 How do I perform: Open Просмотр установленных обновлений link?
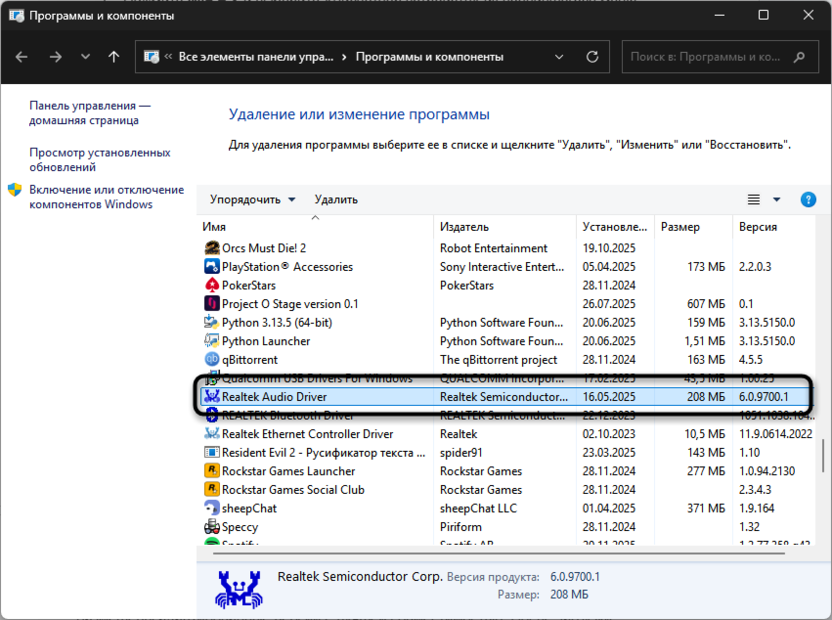tap(99, 160)
